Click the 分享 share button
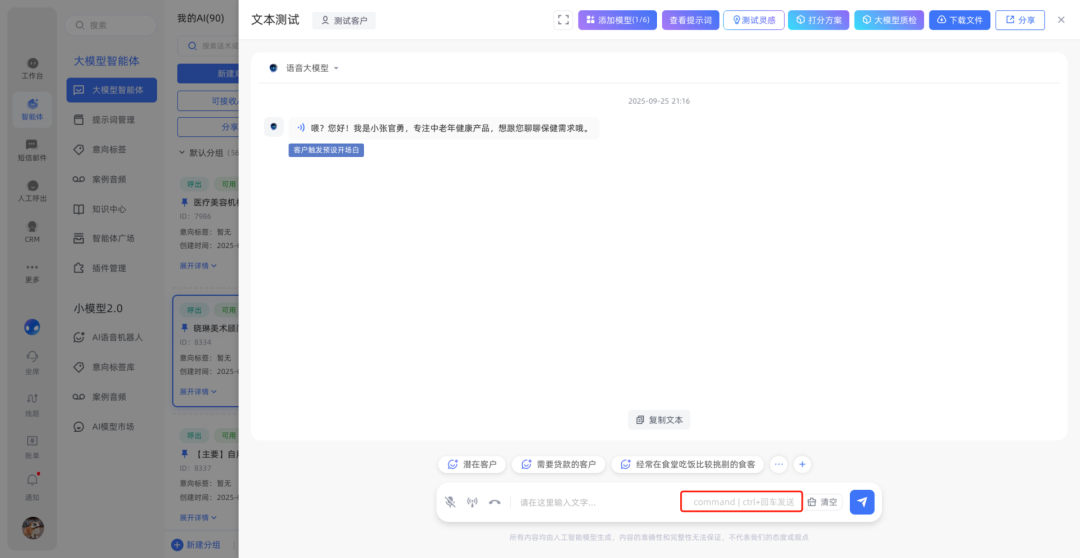This screenshot has width=1080, height=558. [x=1019, y=20]
